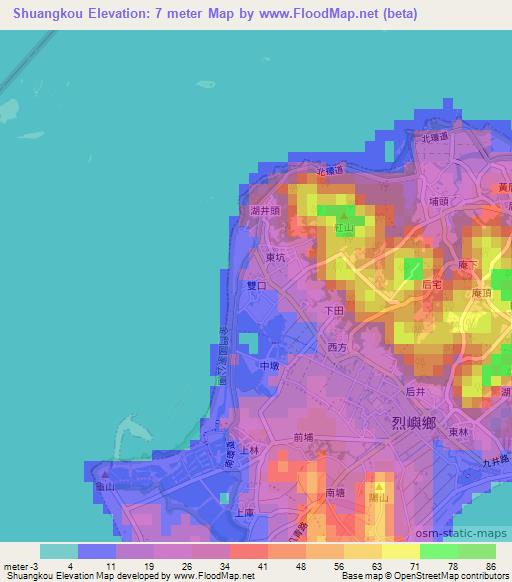
Task: Click the 埔頭 place label
Action: pos(439,202)
